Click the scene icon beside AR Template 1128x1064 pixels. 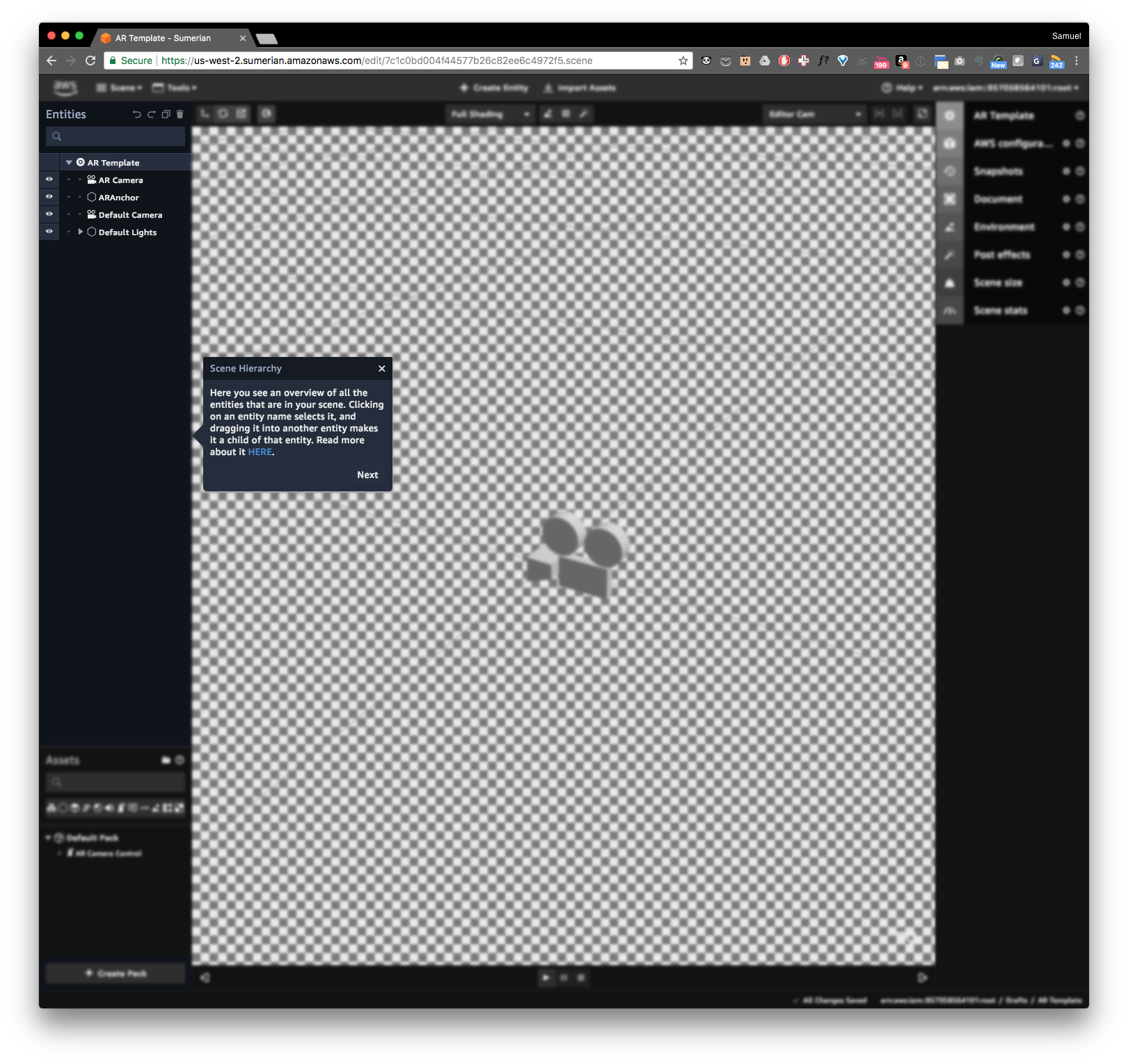click(x=80, y=162)
